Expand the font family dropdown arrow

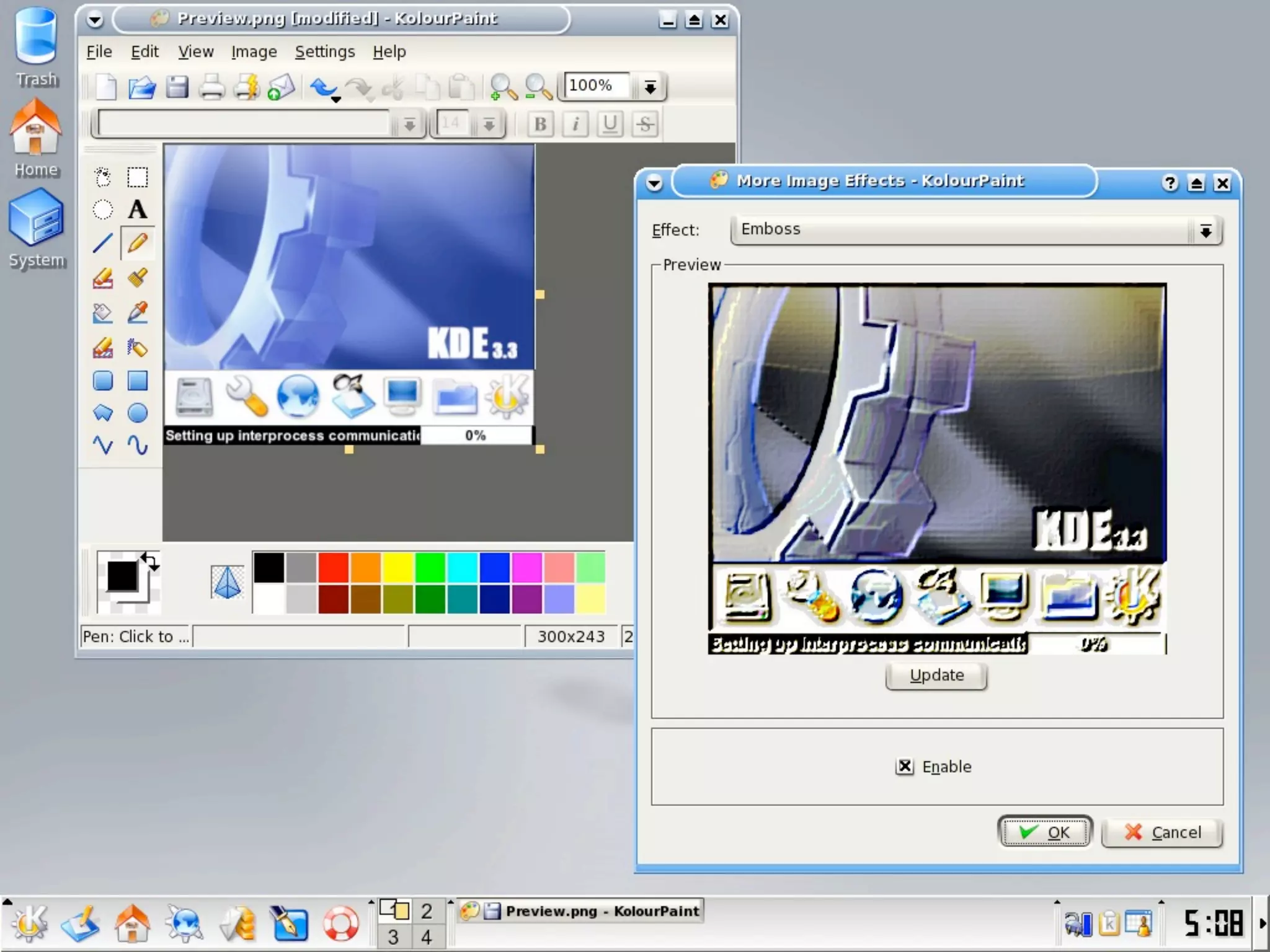pyautogui.click(x=409, y=125)
